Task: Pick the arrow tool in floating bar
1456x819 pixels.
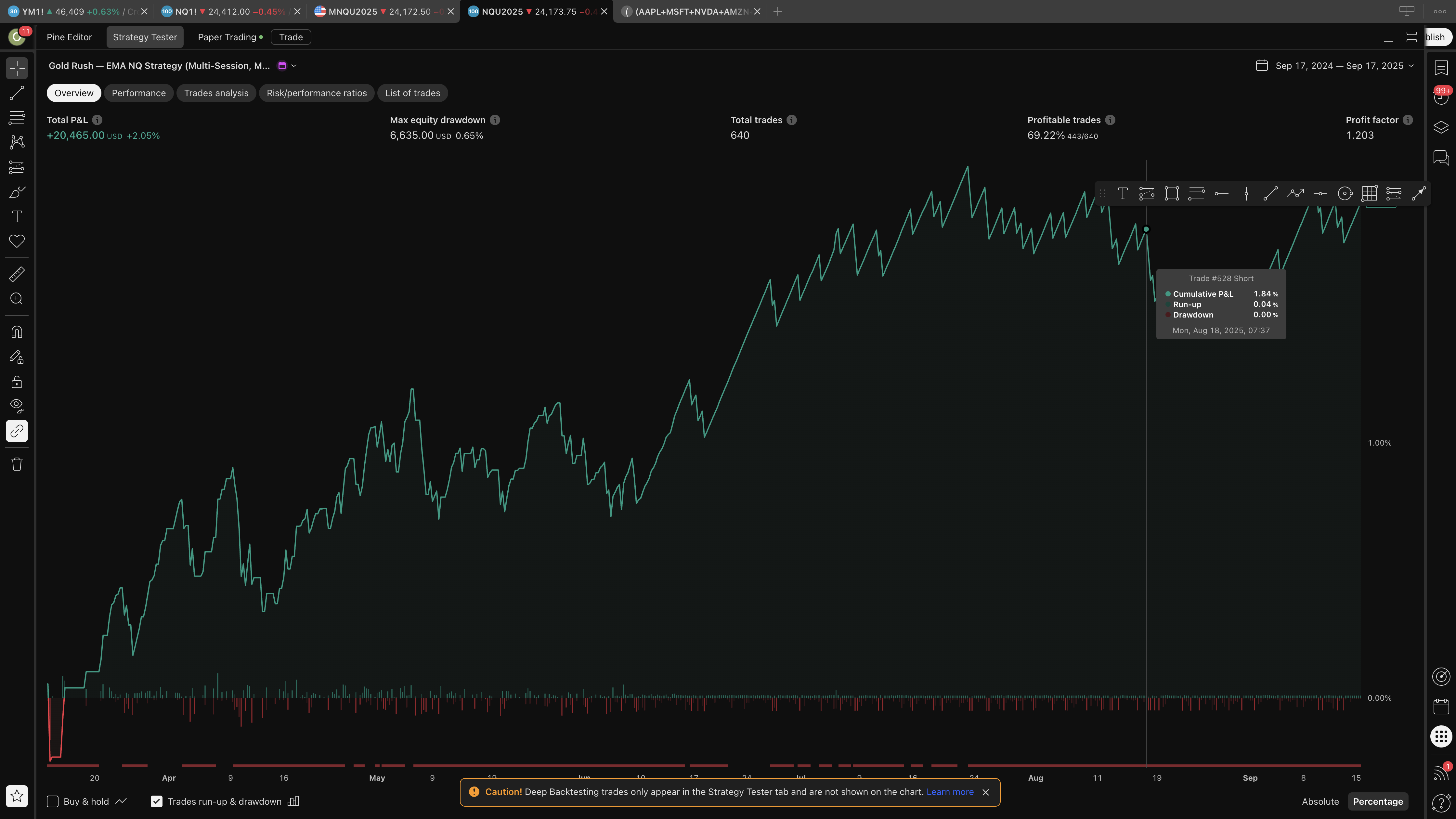Action: 1419,194
